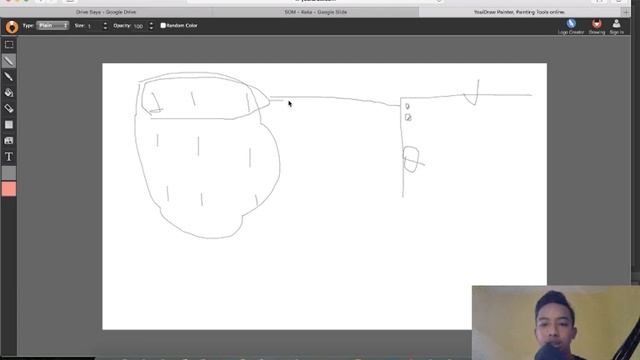Select the Text tool
The height and width of the screenshot is (360, 640).
tap(9, 157)
